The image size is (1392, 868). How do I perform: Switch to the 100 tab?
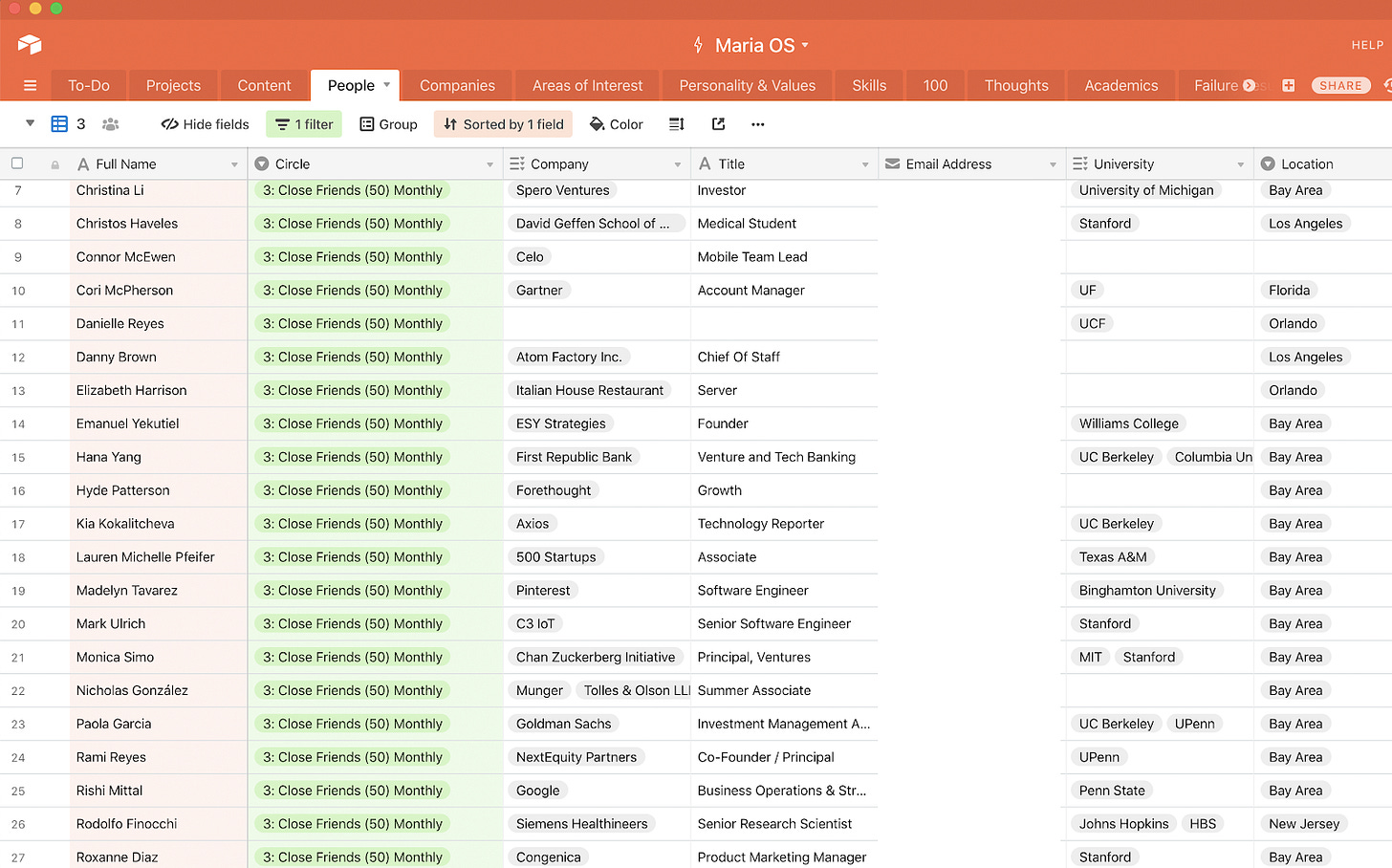[935, 85]
